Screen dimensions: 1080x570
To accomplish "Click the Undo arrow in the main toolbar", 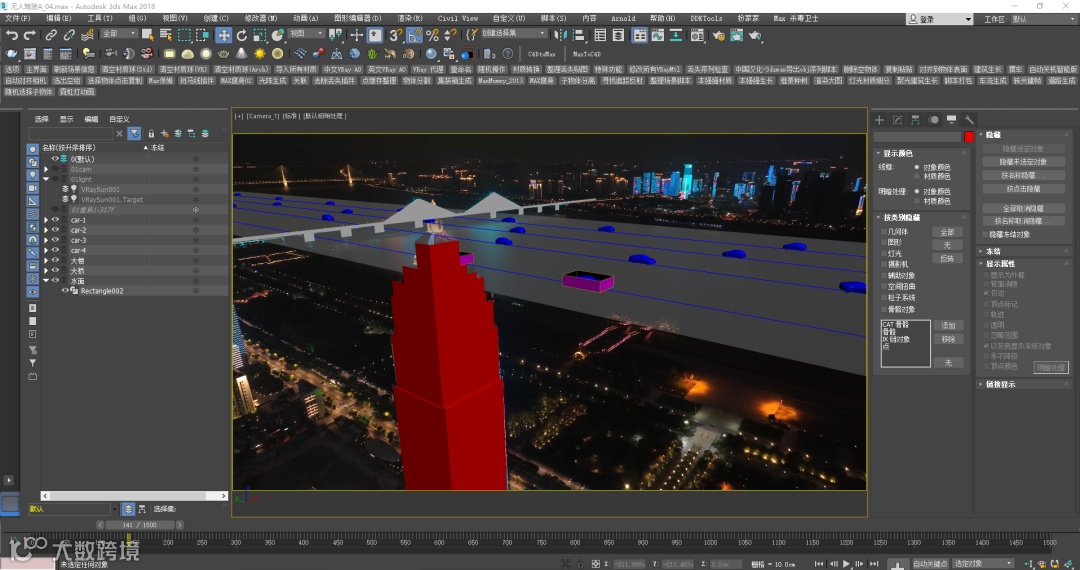I will coord(12,35).
